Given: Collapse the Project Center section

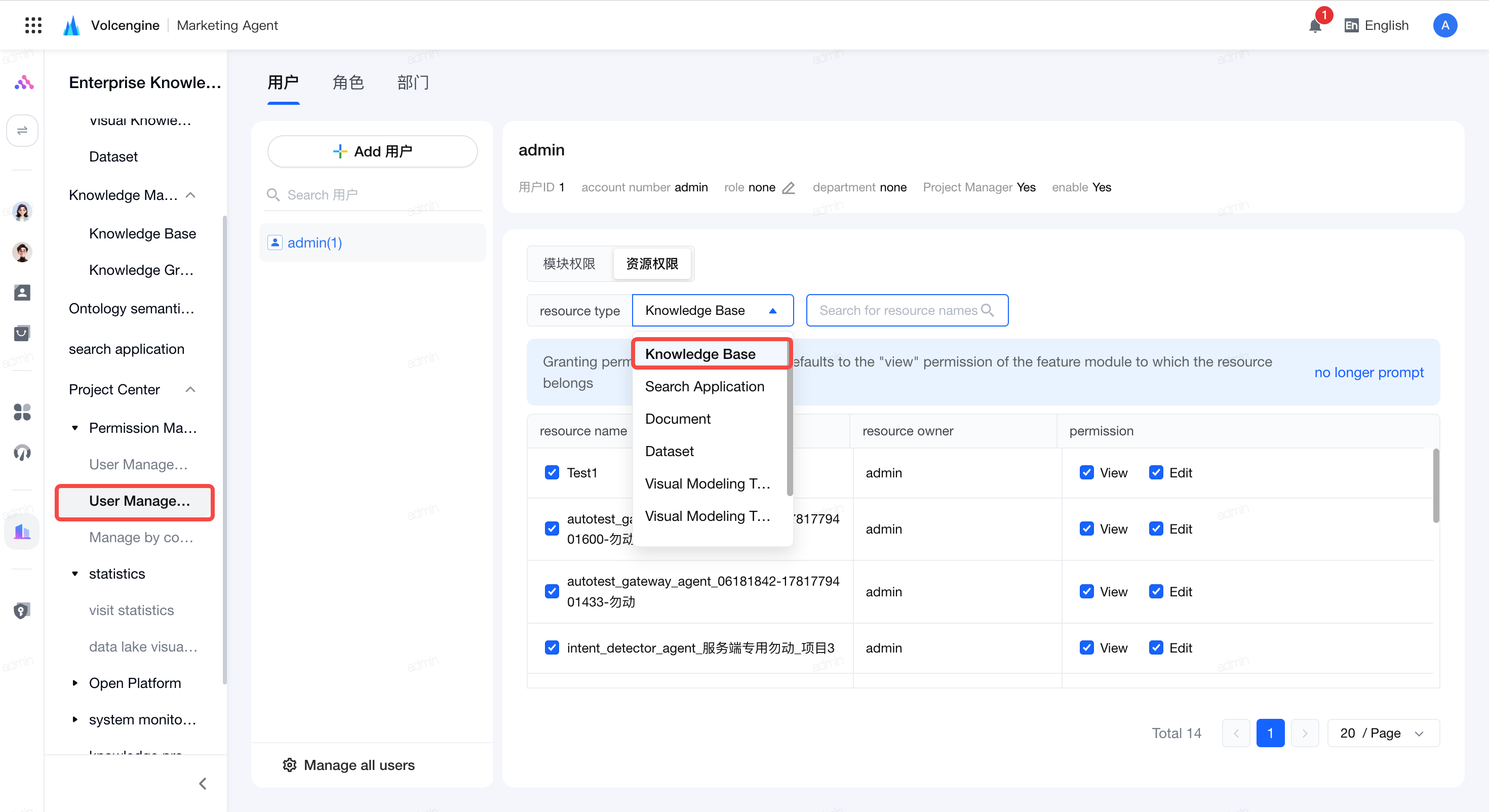Looking at the screenshot, I should pos(191,389).
